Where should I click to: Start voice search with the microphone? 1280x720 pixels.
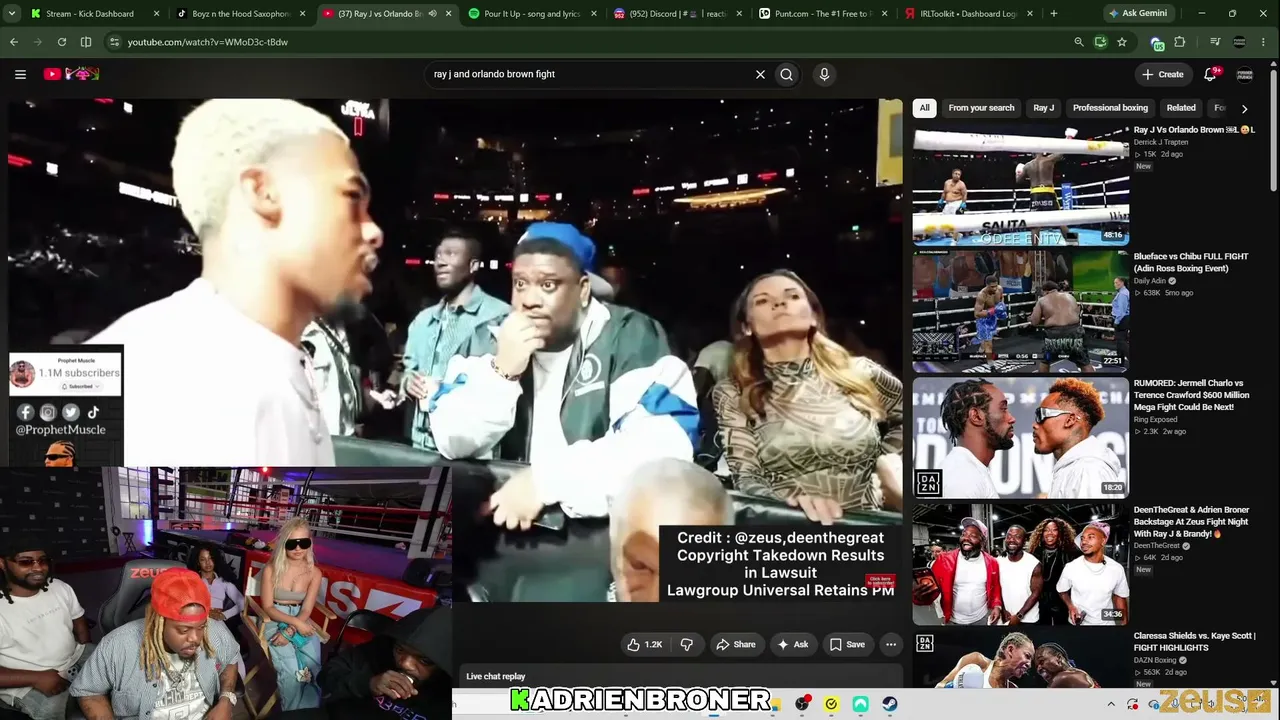pyautogui.click(x=824, y=74)
